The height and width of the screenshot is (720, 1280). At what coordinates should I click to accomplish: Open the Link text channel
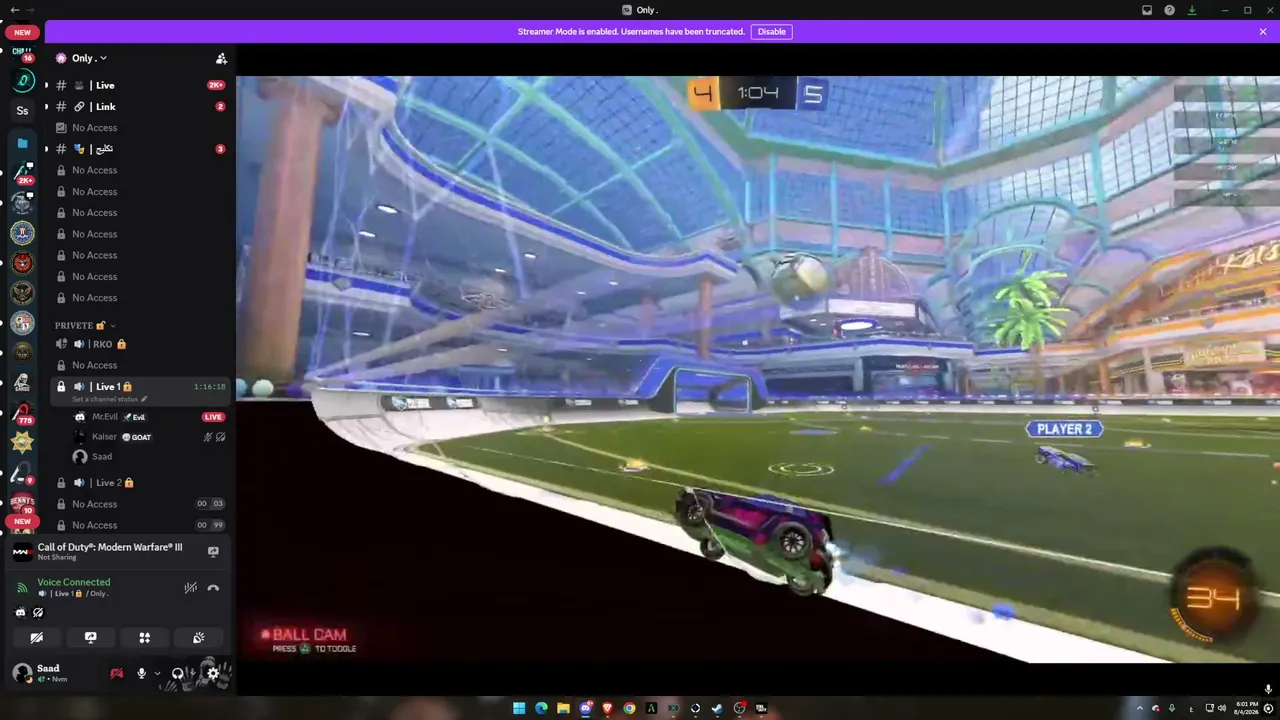(x=140, y=106)
